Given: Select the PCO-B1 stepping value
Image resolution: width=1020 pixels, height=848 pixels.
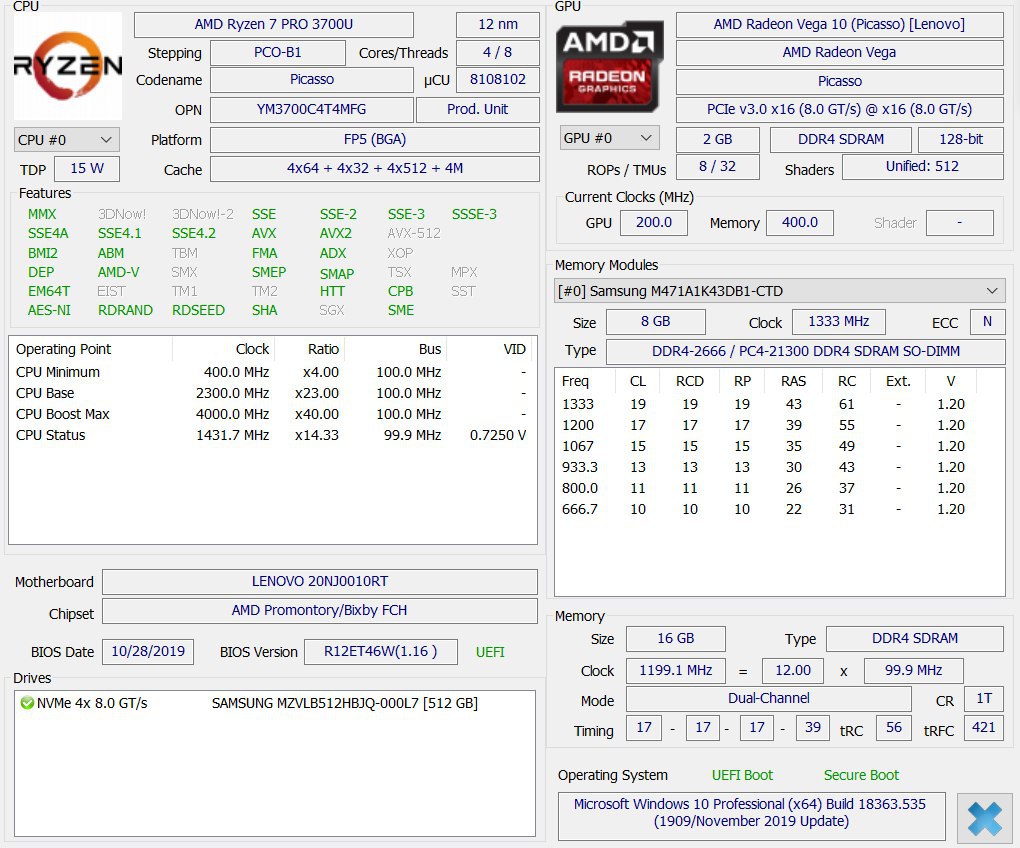Looking at the screenshot, I should (278, 53).
